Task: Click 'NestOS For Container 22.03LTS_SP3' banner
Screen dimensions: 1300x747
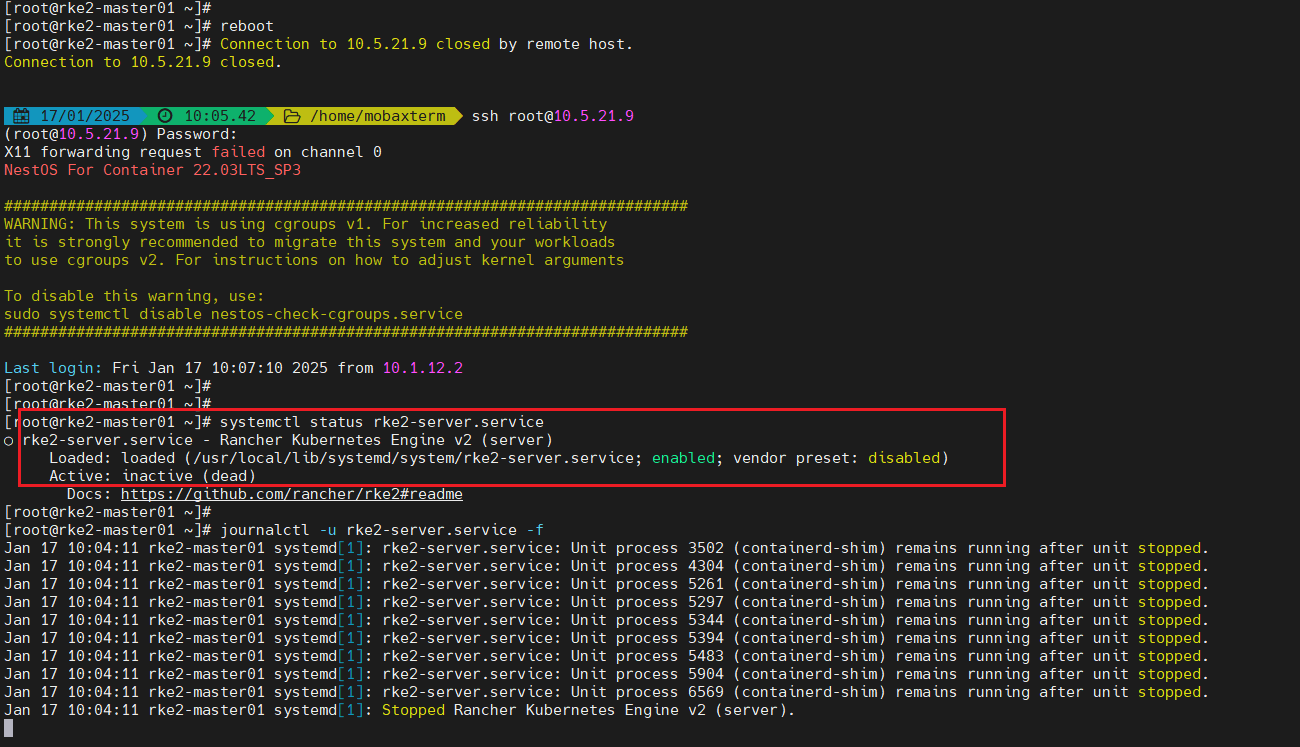Action: click(152, 170)
